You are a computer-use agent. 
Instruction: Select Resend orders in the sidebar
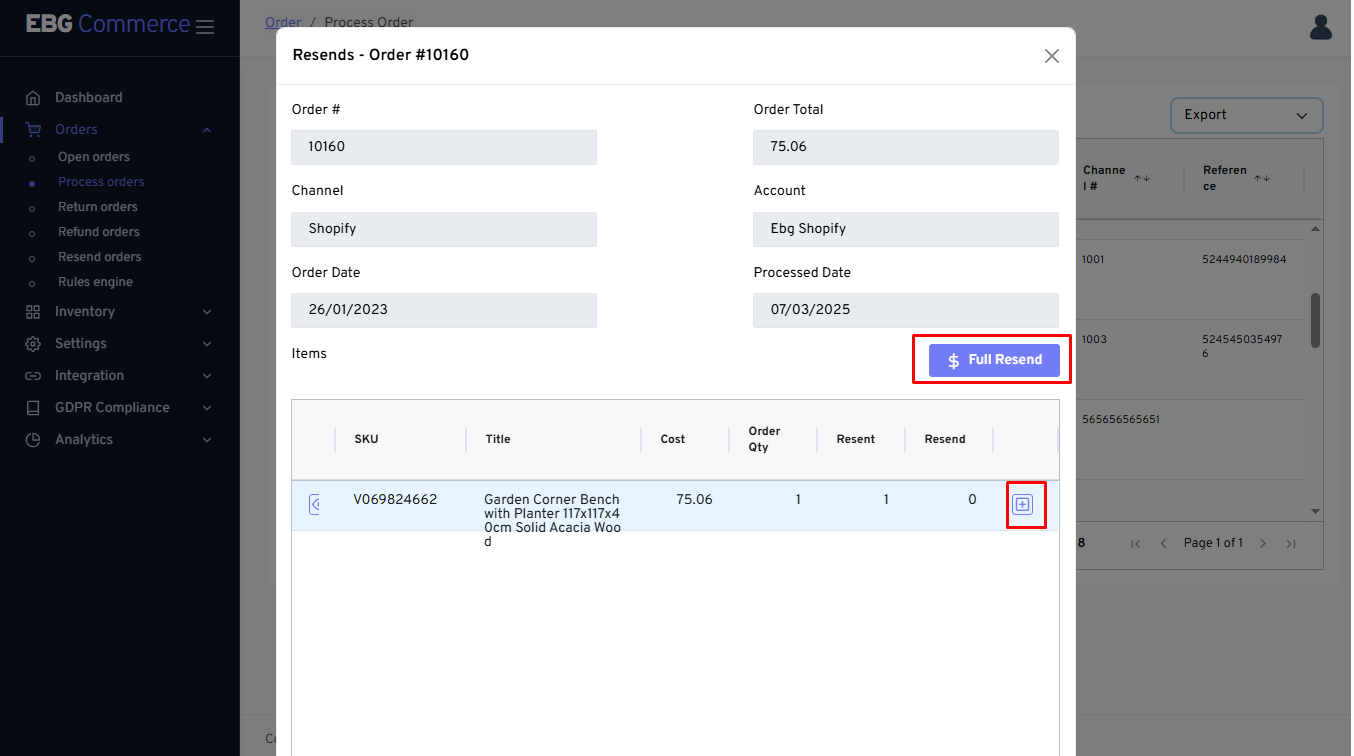pos(100,256)
